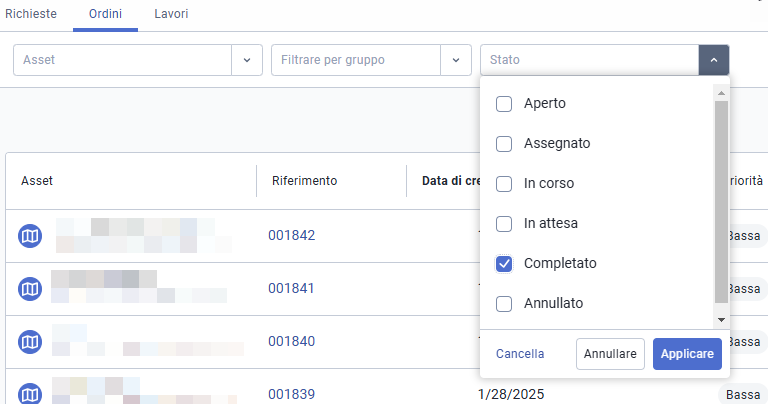Open the Lavori tab
This screenshot has height=404, width=768.
pyautogui.click(x=171, y=14)
